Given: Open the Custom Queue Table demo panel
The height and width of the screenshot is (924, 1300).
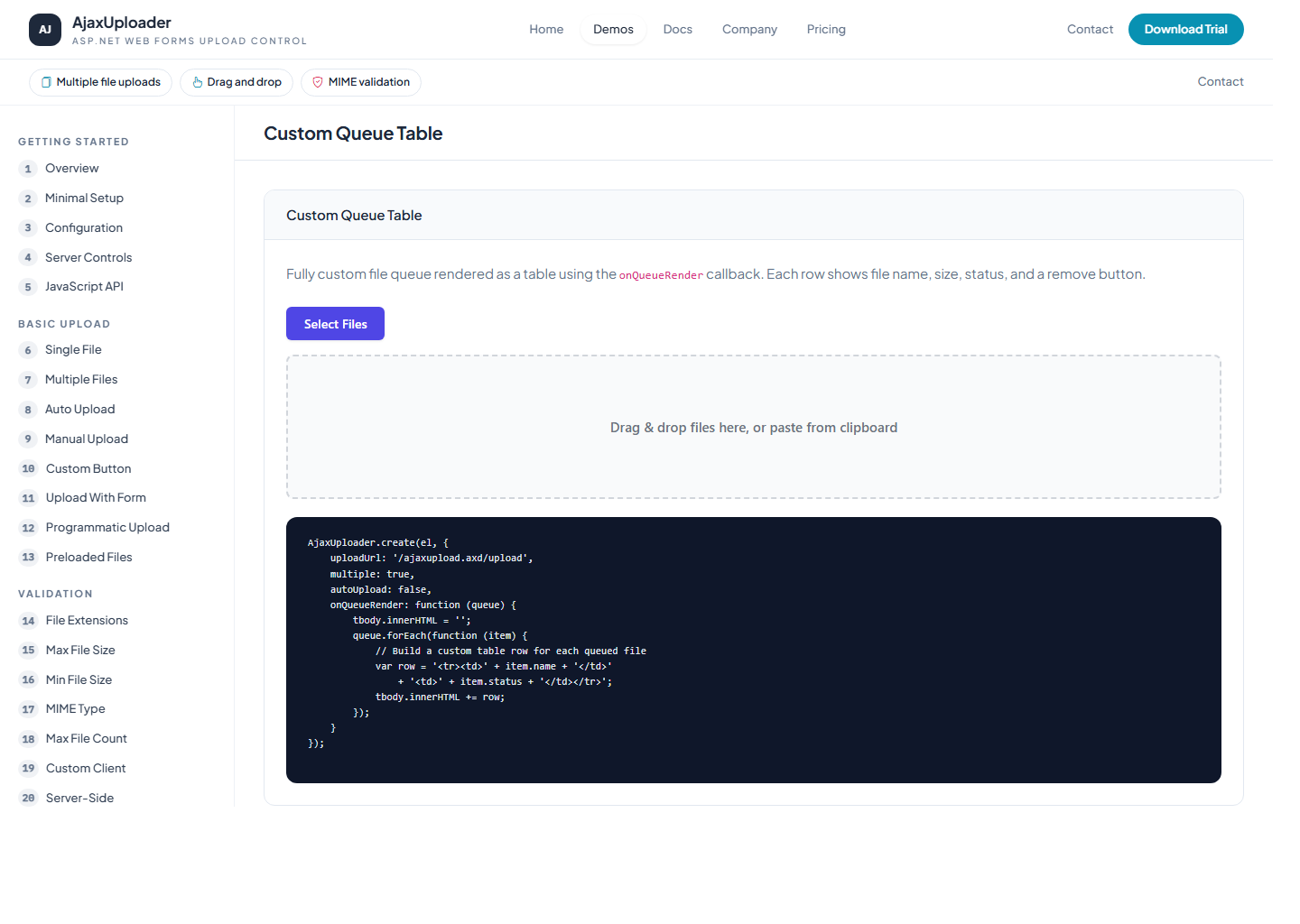Looking at the screenshot, I should tap(354, 215).
